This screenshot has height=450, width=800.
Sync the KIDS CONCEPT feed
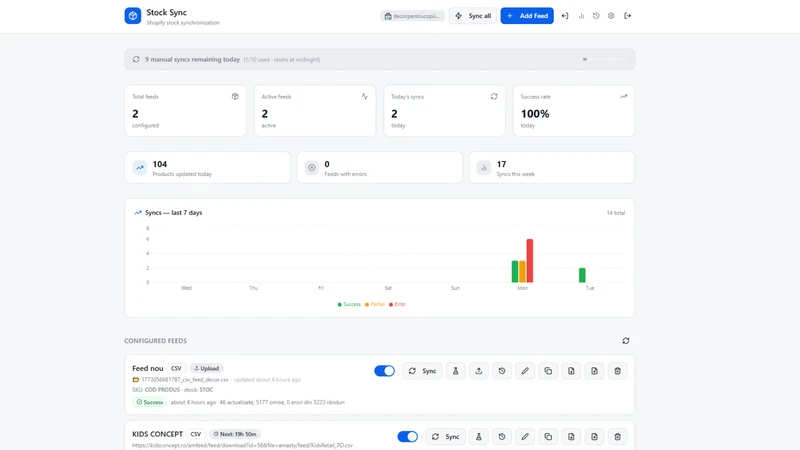(445, 437)
